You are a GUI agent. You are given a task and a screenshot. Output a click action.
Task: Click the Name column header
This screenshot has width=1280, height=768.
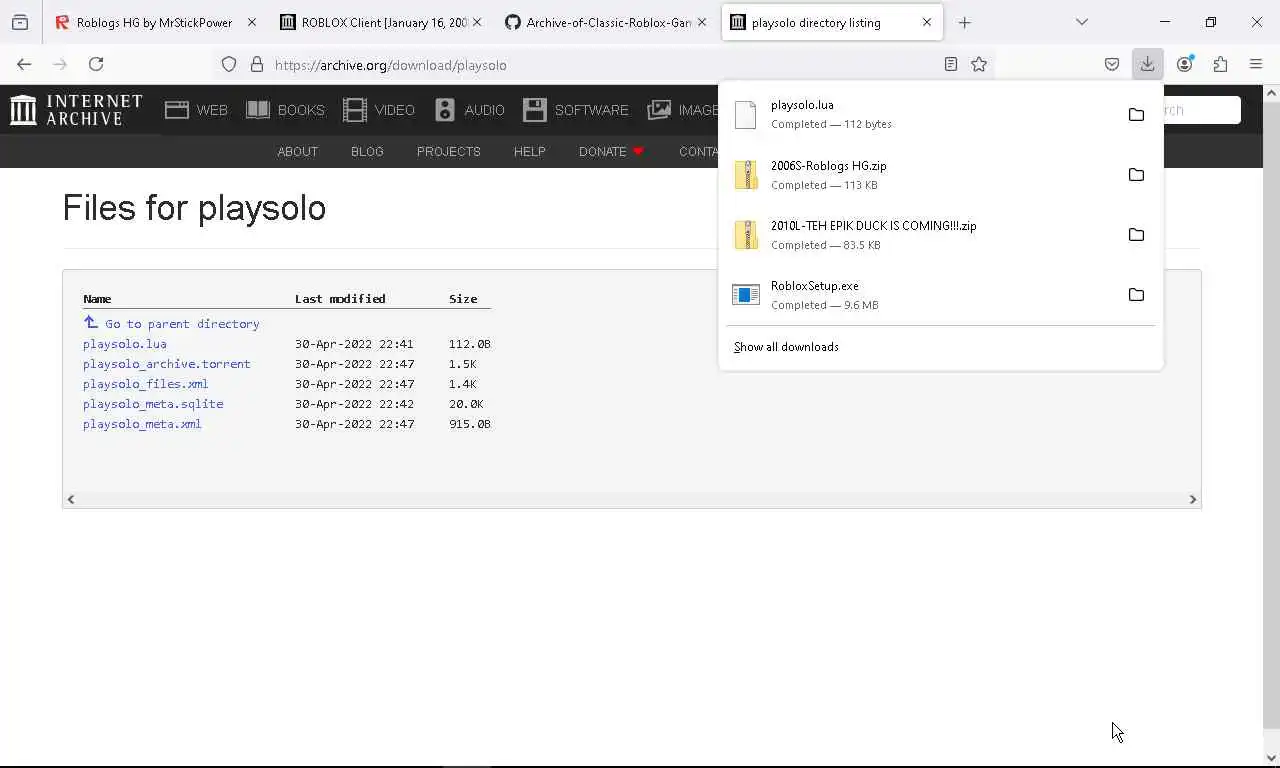coord(97,299)
